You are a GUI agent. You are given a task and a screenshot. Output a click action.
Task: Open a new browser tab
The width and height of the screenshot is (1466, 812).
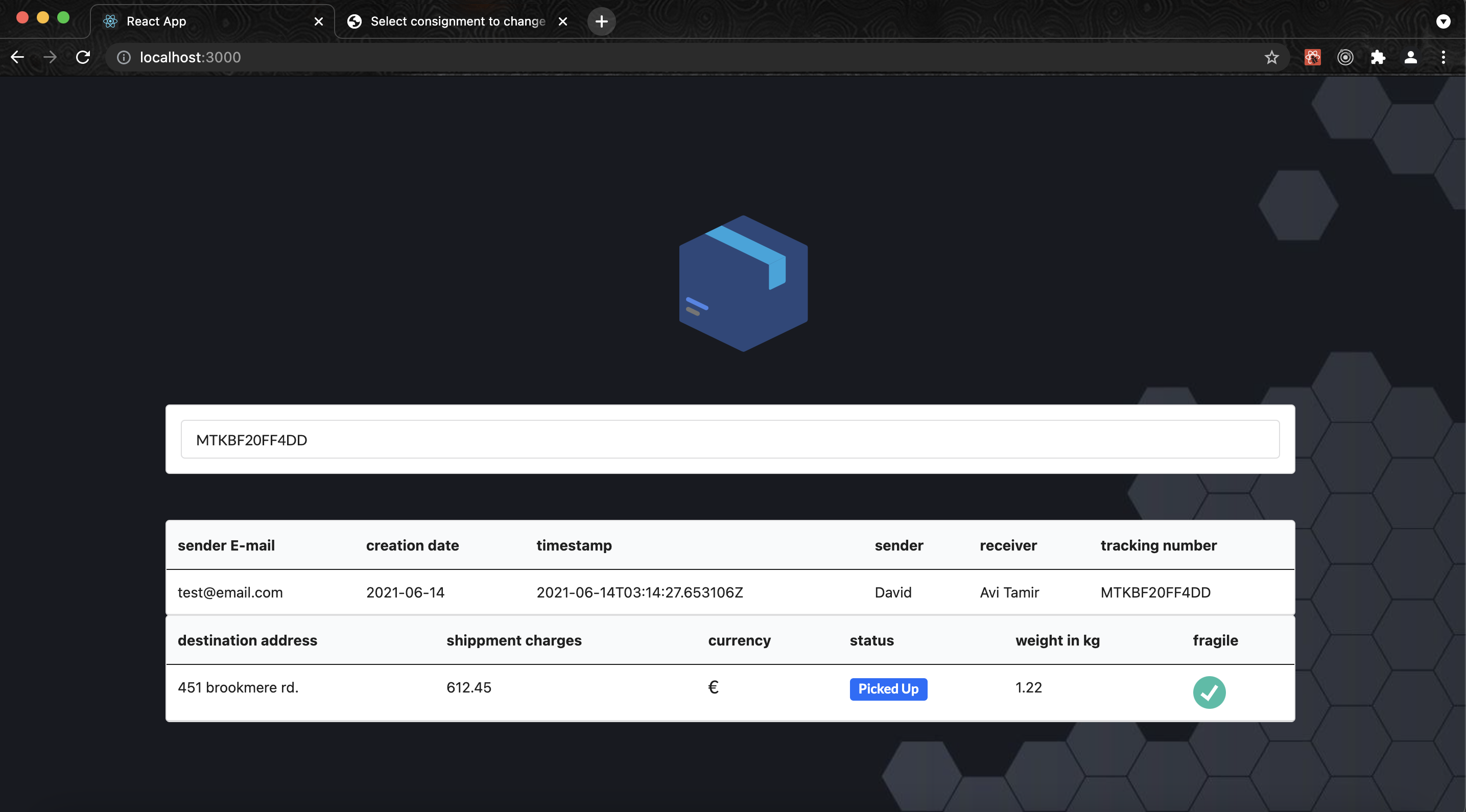coord(601,21)
